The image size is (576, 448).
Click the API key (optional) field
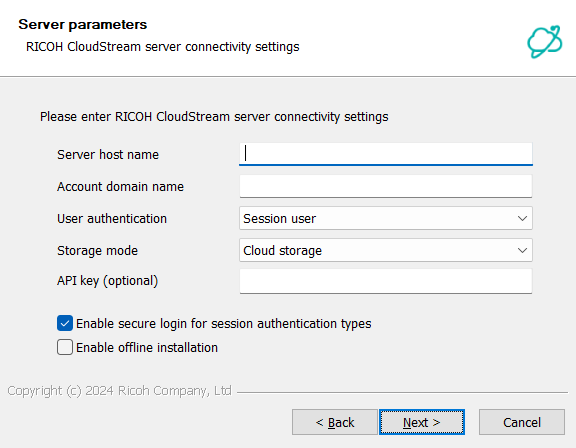pyautogui.click(x=386, y=281)
